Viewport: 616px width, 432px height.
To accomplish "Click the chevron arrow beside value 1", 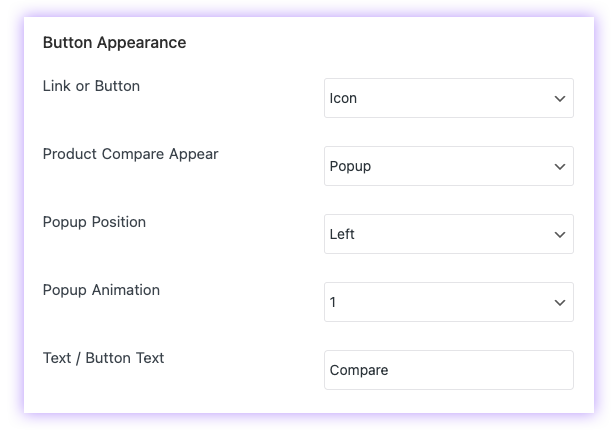I will (559, 303).
